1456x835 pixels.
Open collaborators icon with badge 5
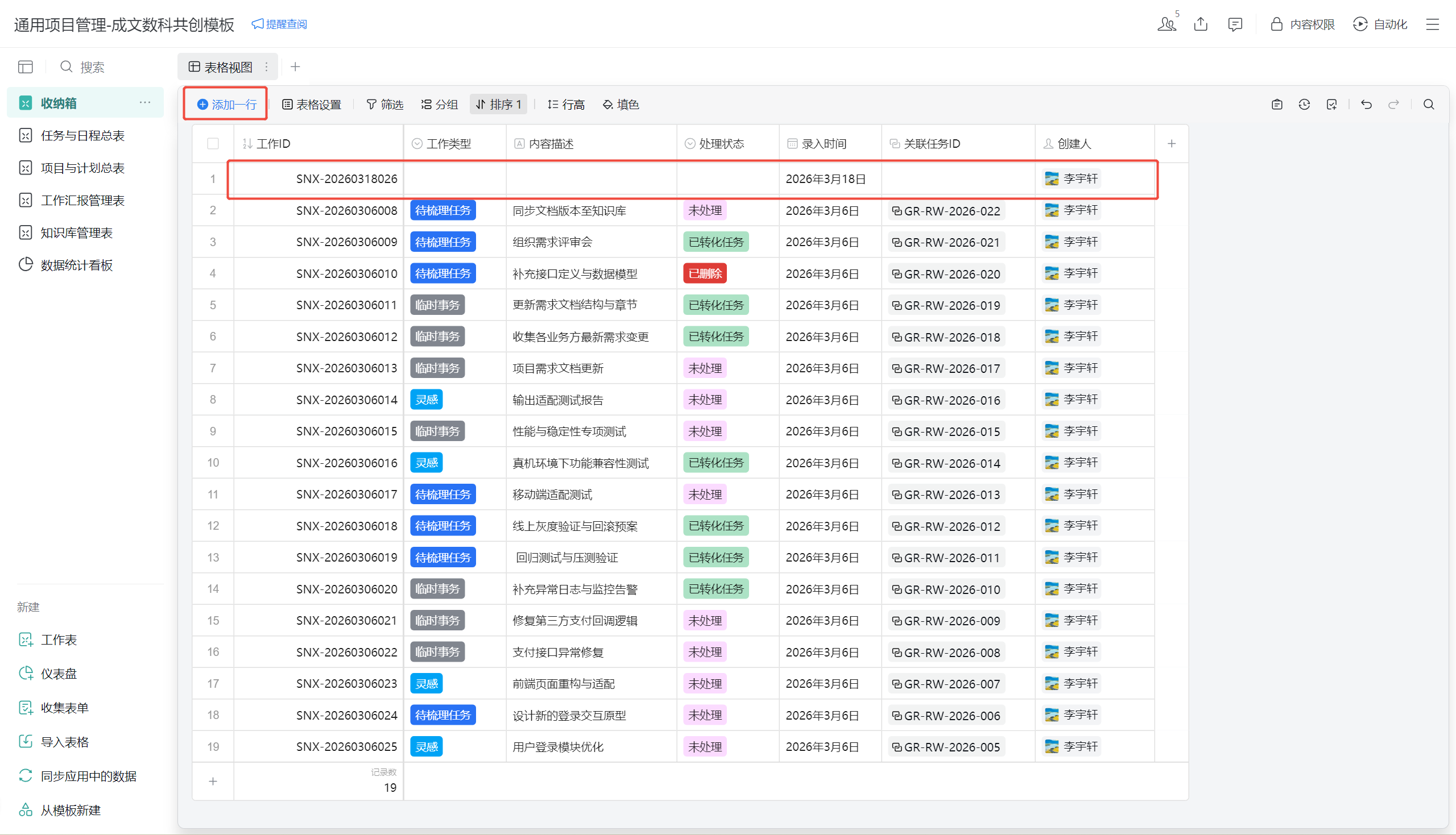coord(1167,24)
